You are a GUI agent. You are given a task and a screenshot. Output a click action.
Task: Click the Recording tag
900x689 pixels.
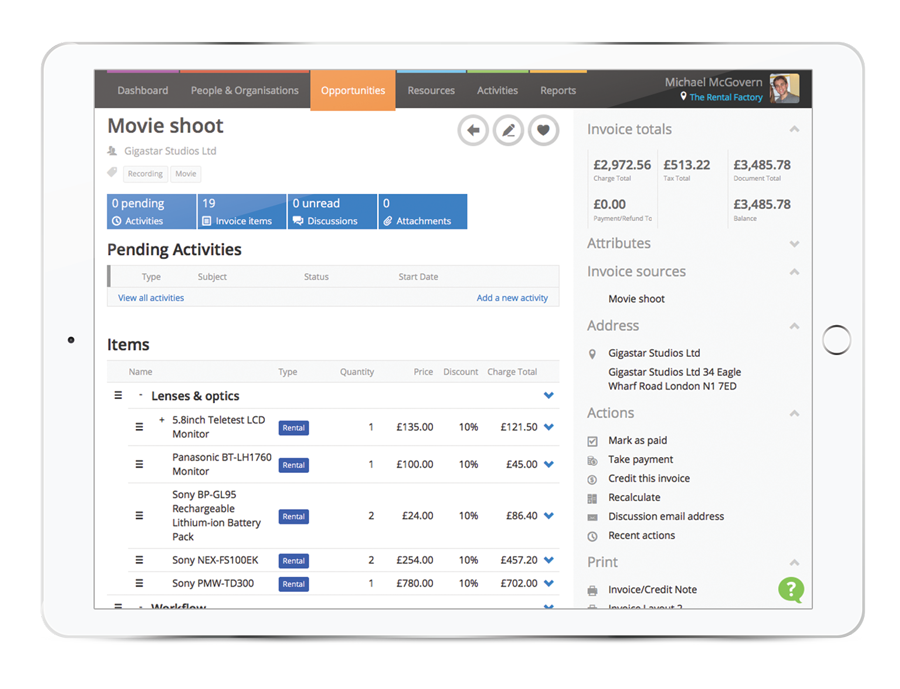click(x=145, y=173)
